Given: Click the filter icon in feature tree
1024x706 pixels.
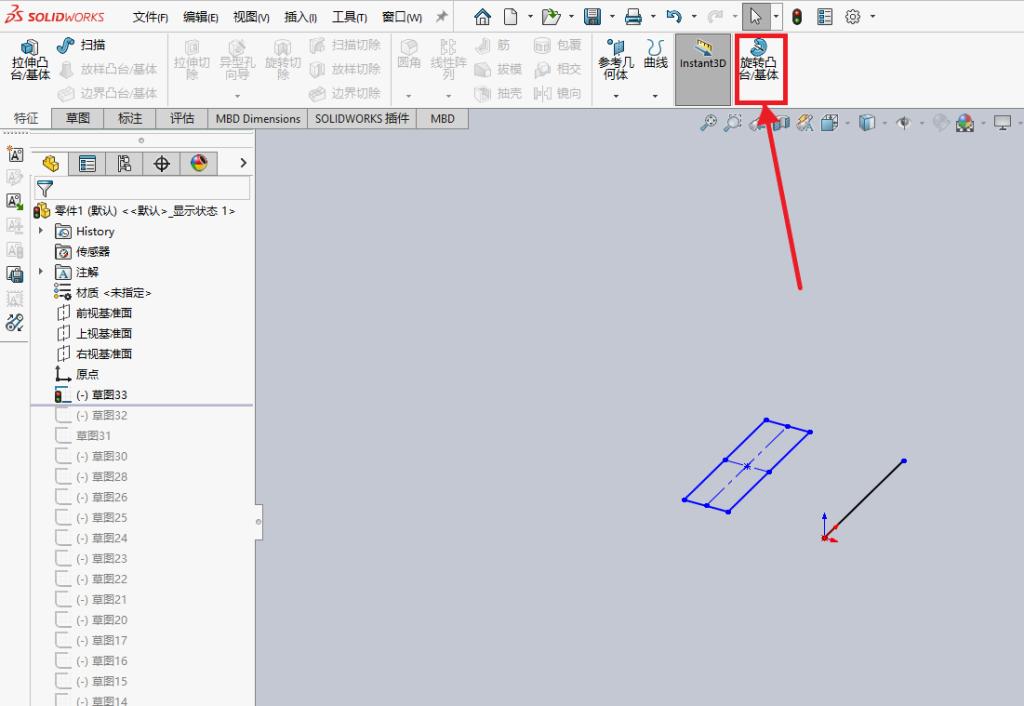Looking at the screenshot, I should [x=44, y=189].
